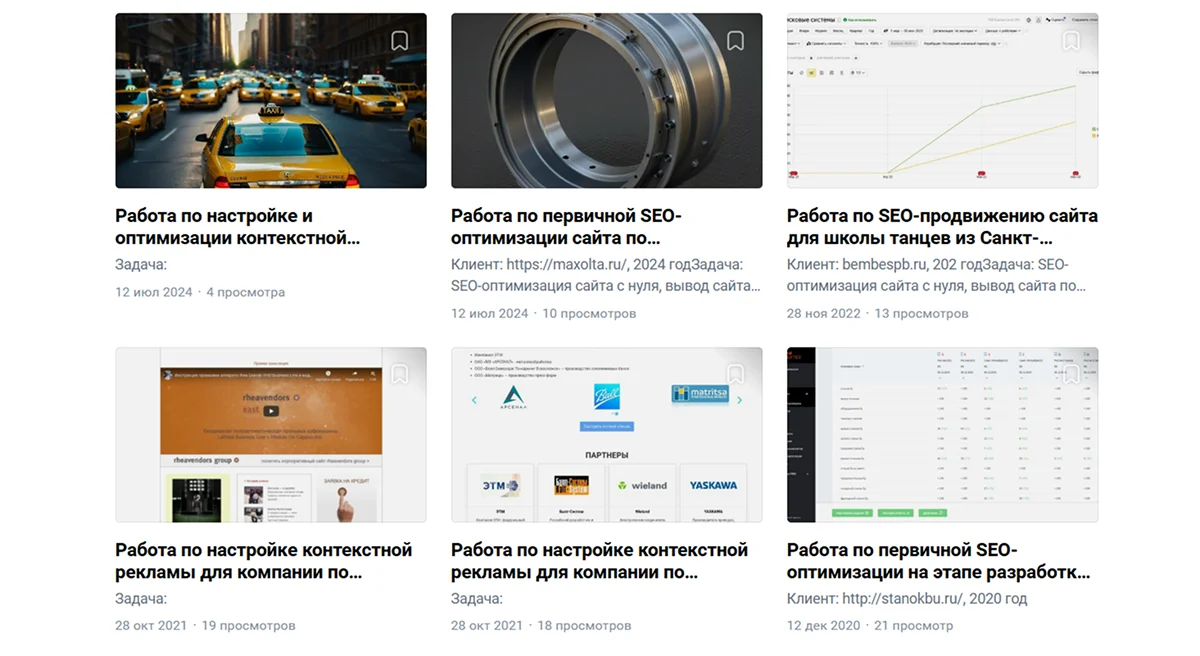Click the '28 ноя 2022' date line
This screenshot has width=1200, height=656.
click(823, 313)
